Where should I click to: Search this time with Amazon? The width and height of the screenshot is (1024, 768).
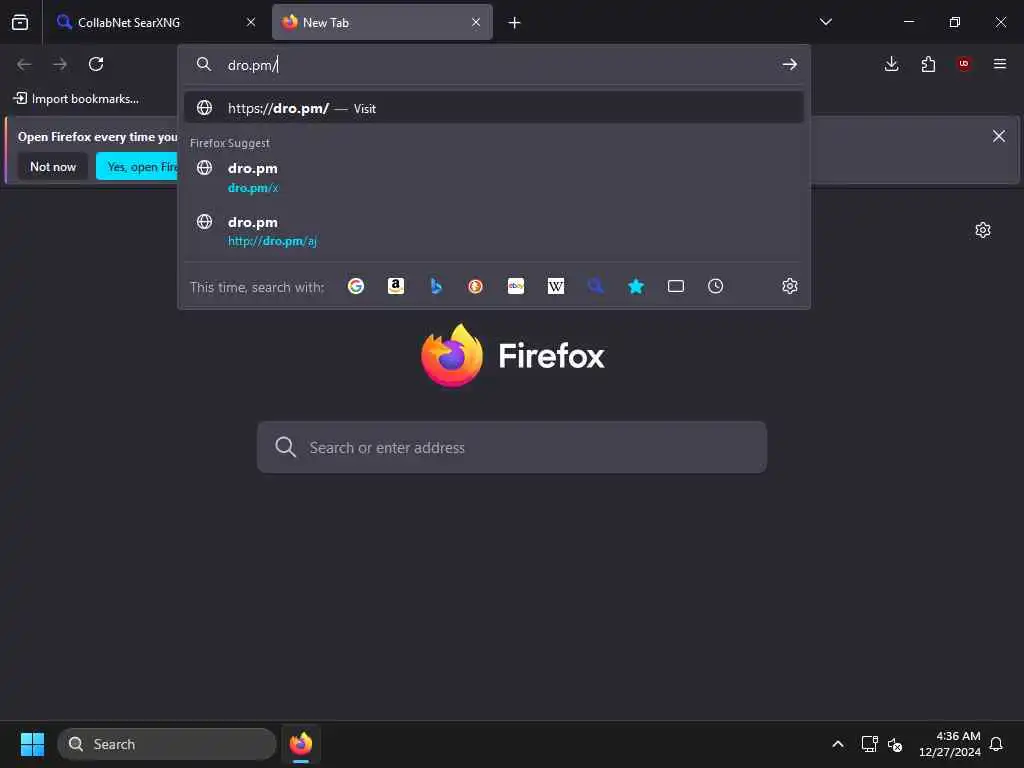(396, 286)
